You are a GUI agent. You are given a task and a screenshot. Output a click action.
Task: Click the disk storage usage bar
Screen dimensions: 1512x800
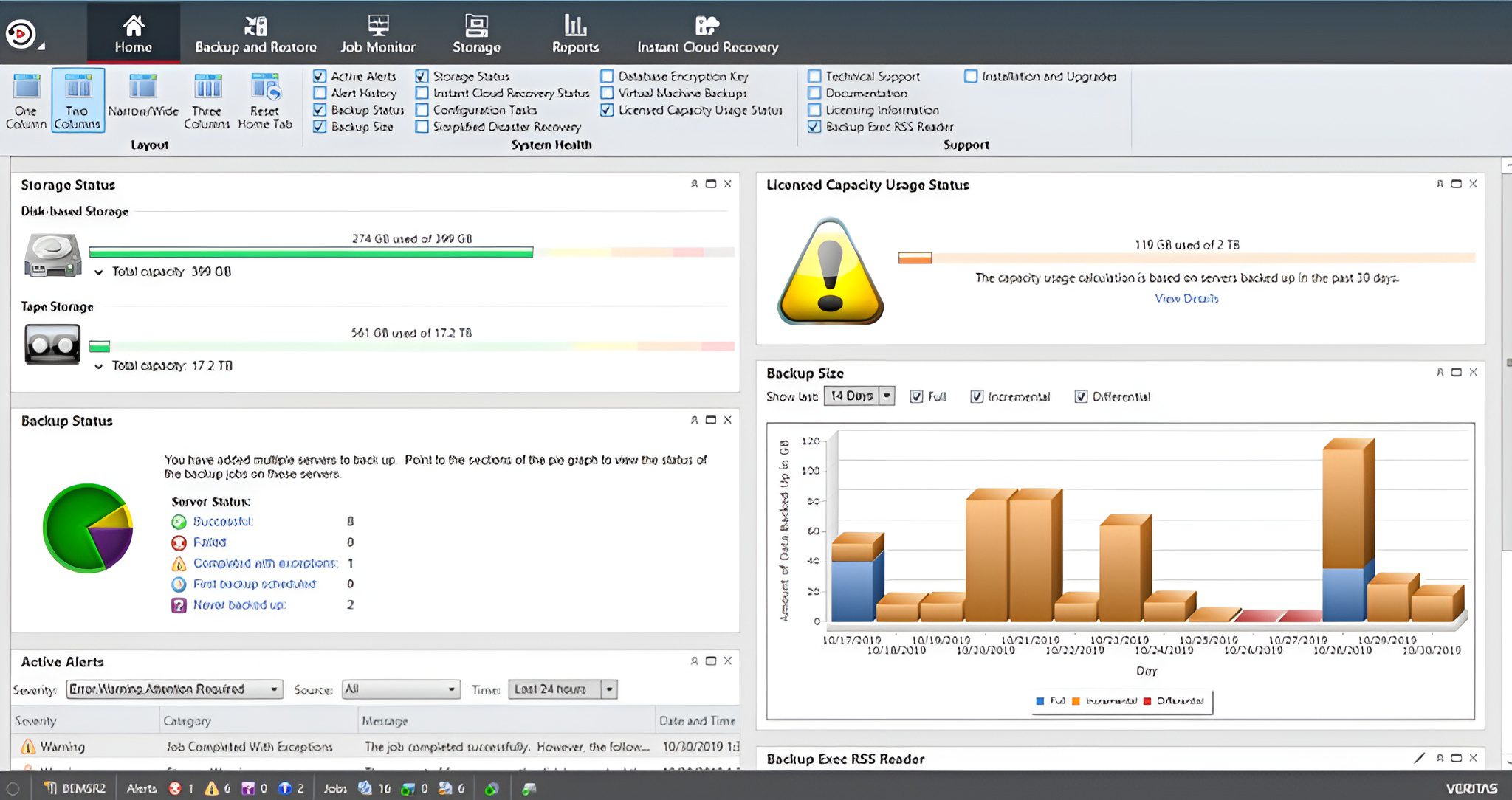(311, 252)
